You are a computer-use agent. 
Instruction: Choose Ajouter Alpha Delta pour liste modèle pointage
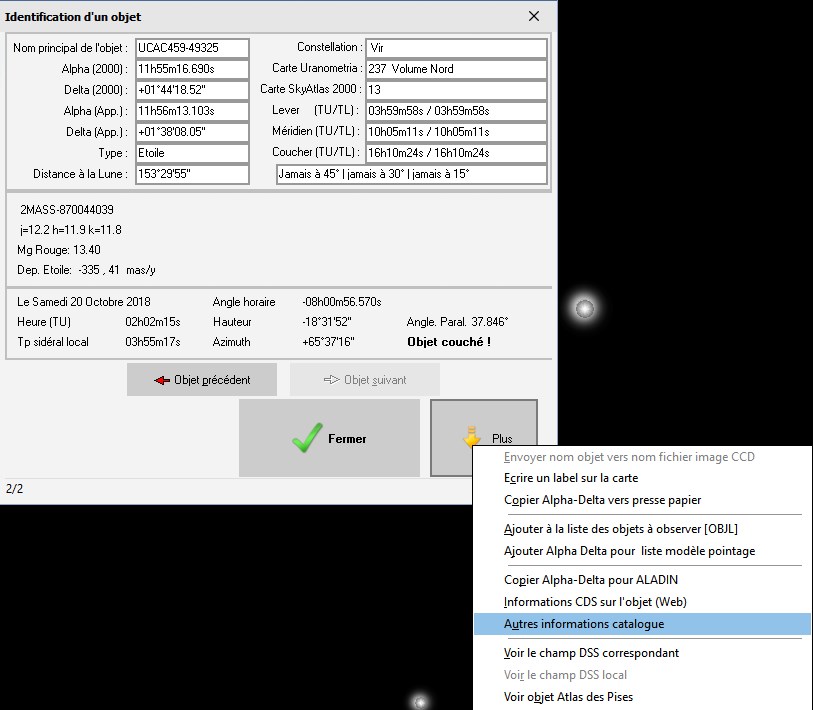tap(629, 551)
